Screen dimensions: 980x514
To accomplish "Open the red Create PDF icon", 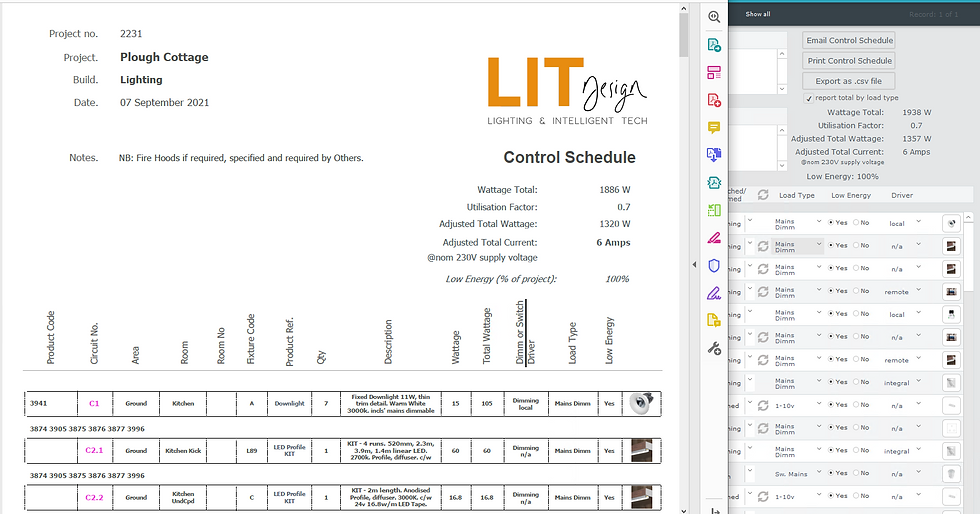I will [714, 100].
